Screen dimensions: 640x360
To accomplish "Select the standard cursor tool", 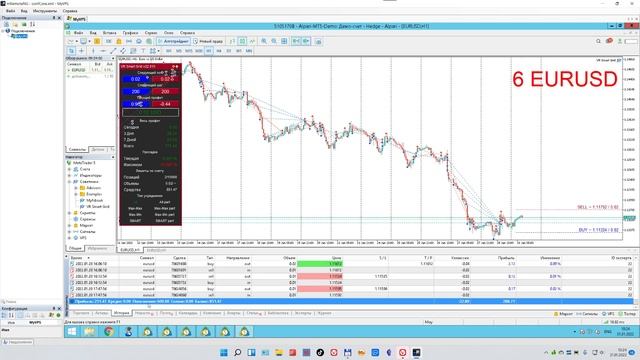I will [71, 51].
